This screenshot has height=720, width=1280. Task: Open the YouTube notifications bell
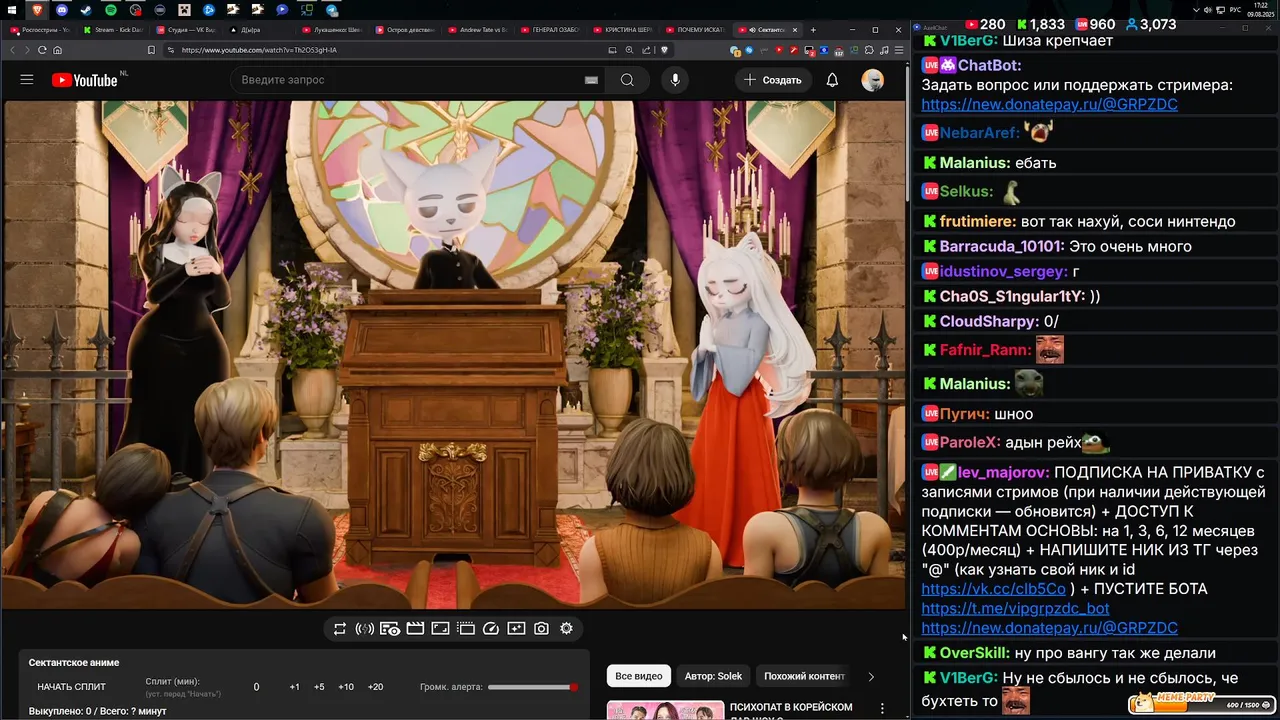pyautogui.click(x=832, y=80)
